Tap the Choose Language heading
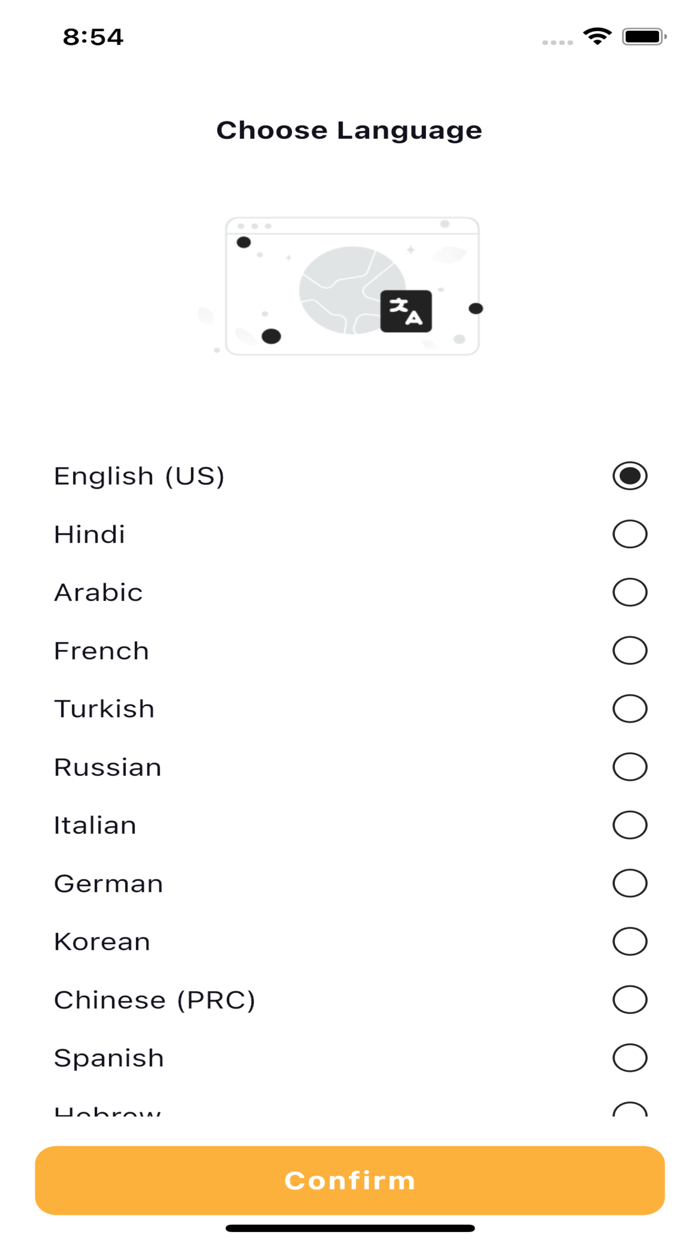Image resolution: width=700 pixels, height=1244 pixels. (350, 130)
